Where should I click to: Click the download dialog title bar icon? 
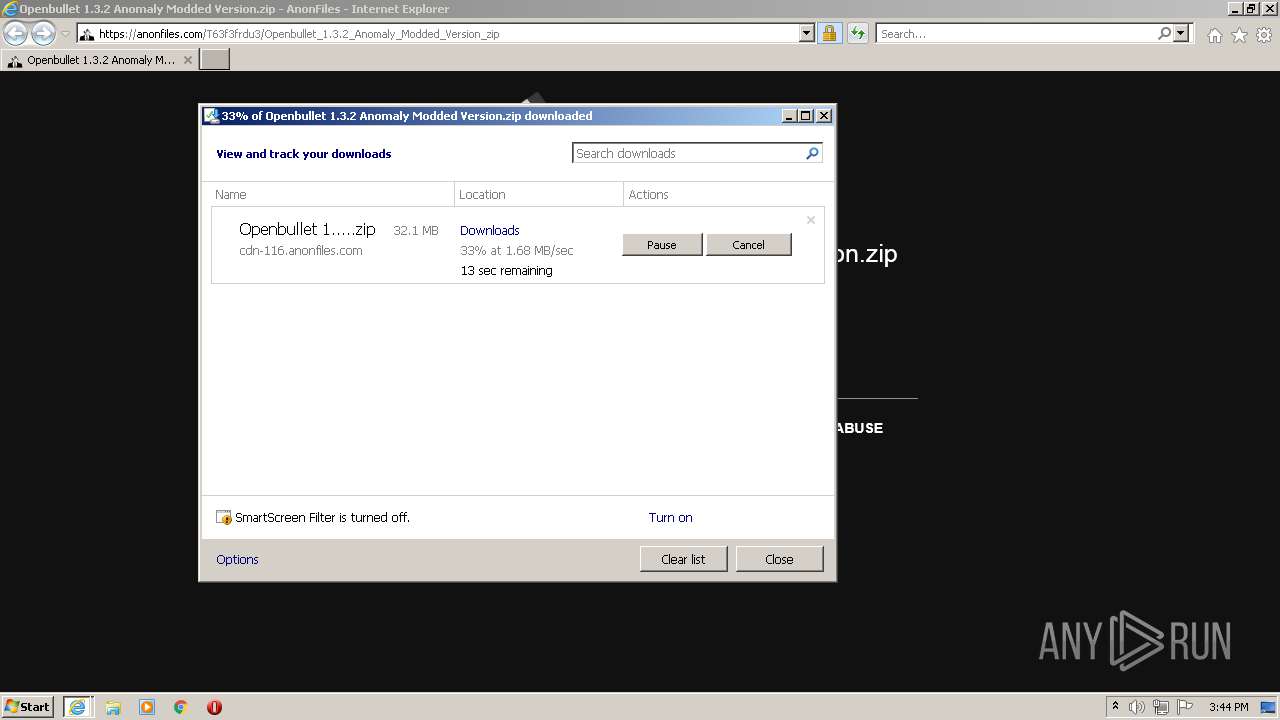(x=211, y=116)
